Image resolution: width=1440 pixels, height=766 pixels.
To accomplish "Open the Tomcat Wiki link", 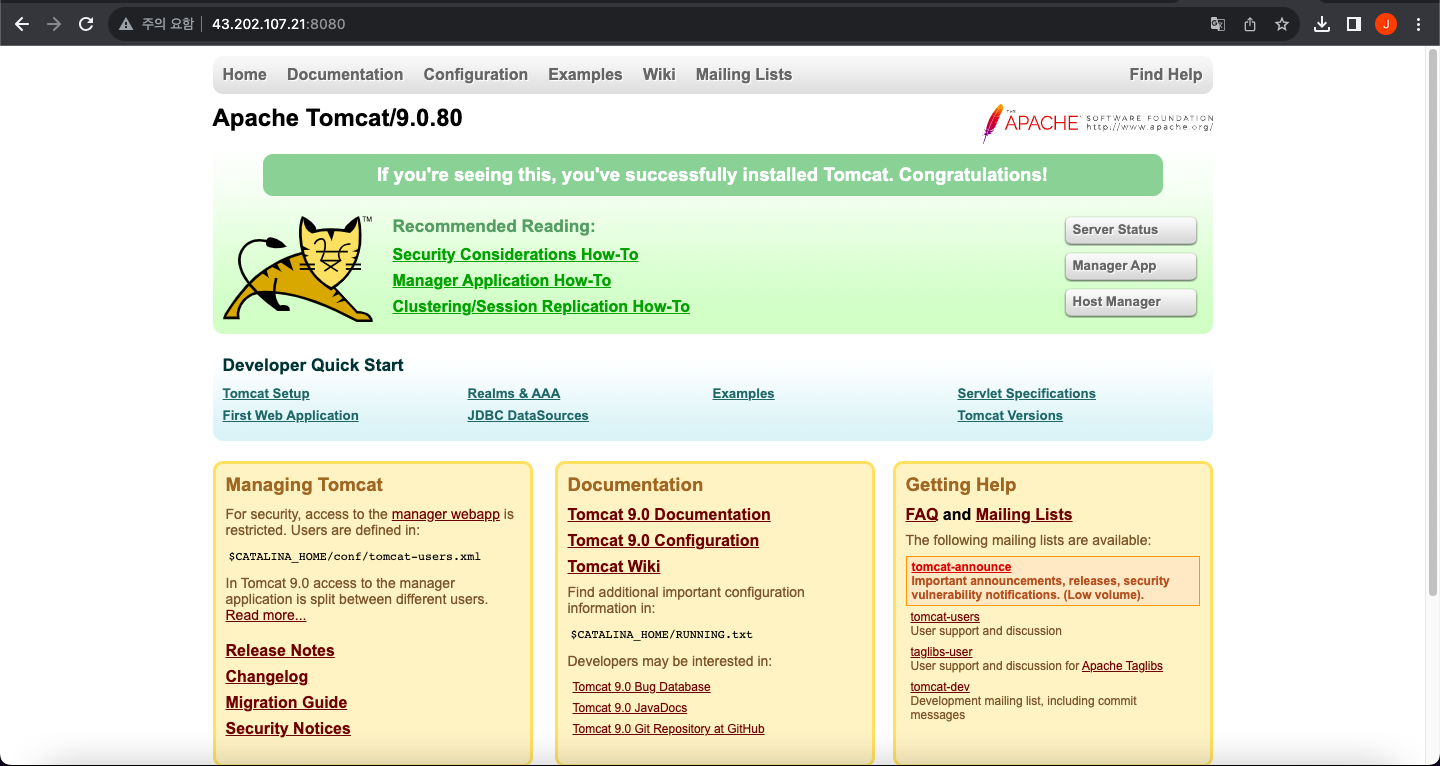I will click(614, 566).
